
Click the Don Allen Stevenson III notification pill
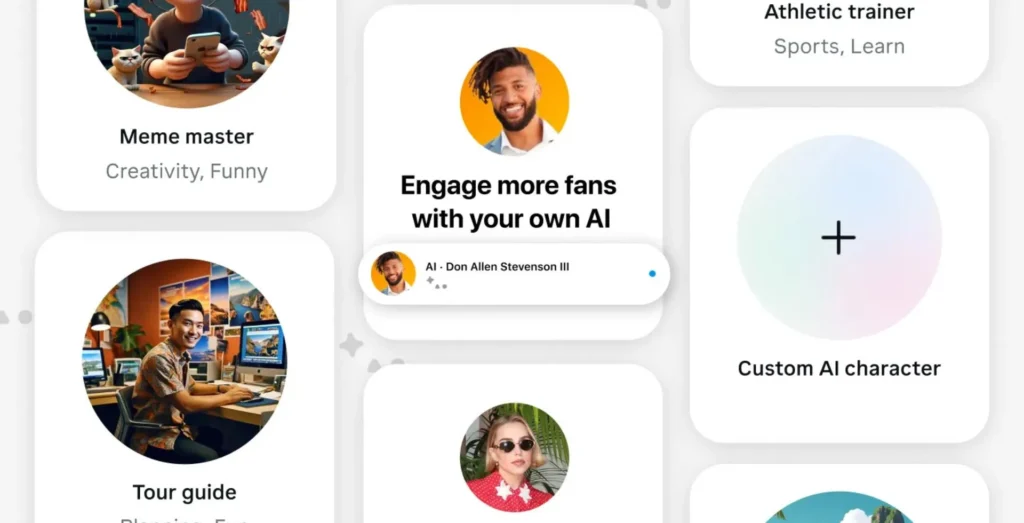[x=514, y=274]
